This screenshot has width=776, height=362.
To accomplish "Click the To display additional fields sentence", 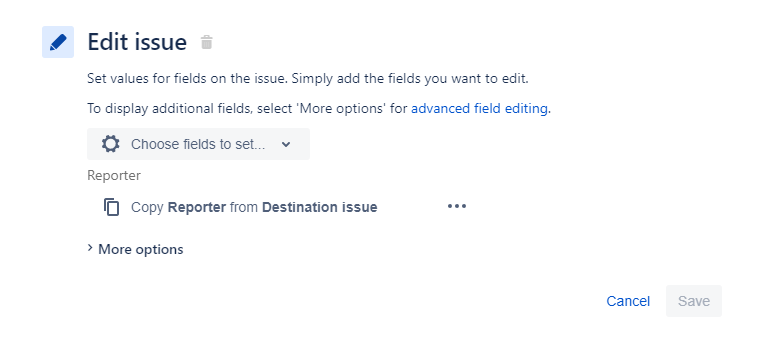I will click(x=319, y=108).
